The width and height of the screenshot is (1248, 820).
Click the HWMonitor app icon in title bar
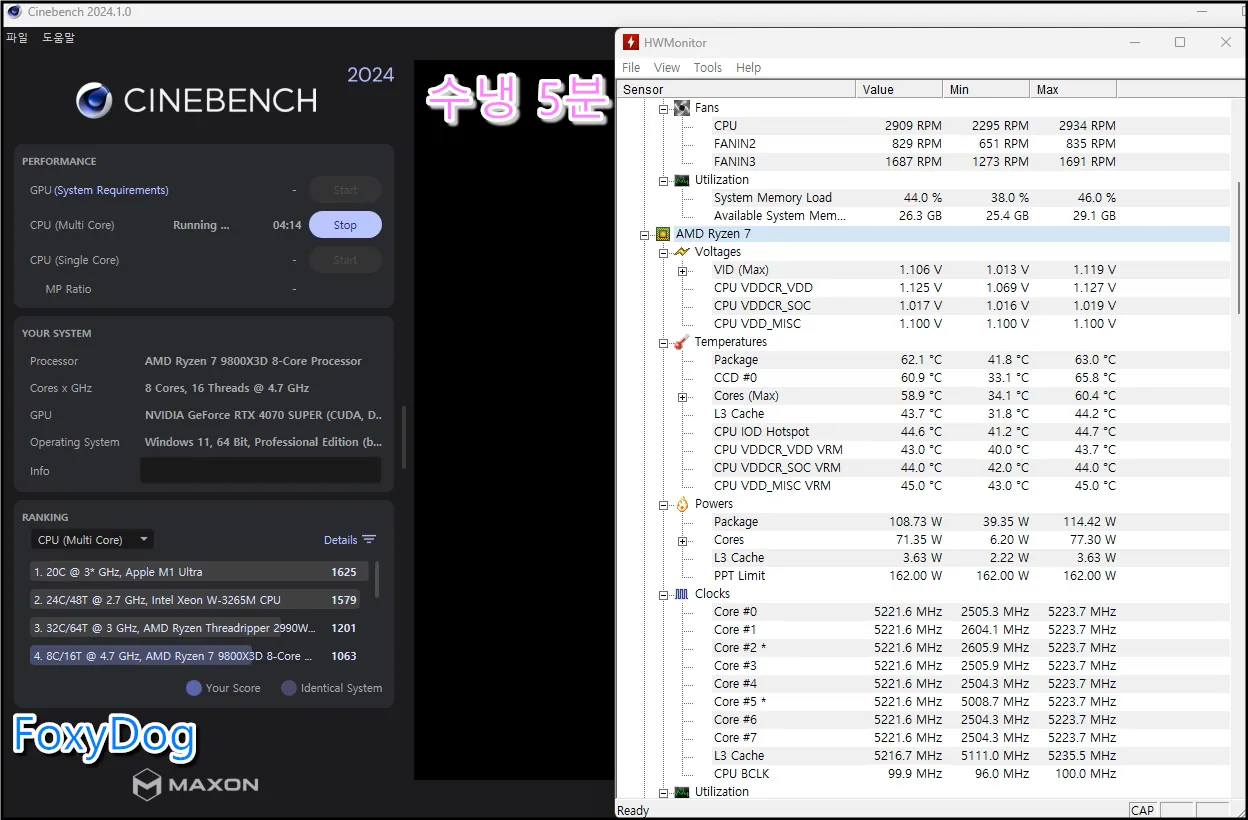coord(631,42)
